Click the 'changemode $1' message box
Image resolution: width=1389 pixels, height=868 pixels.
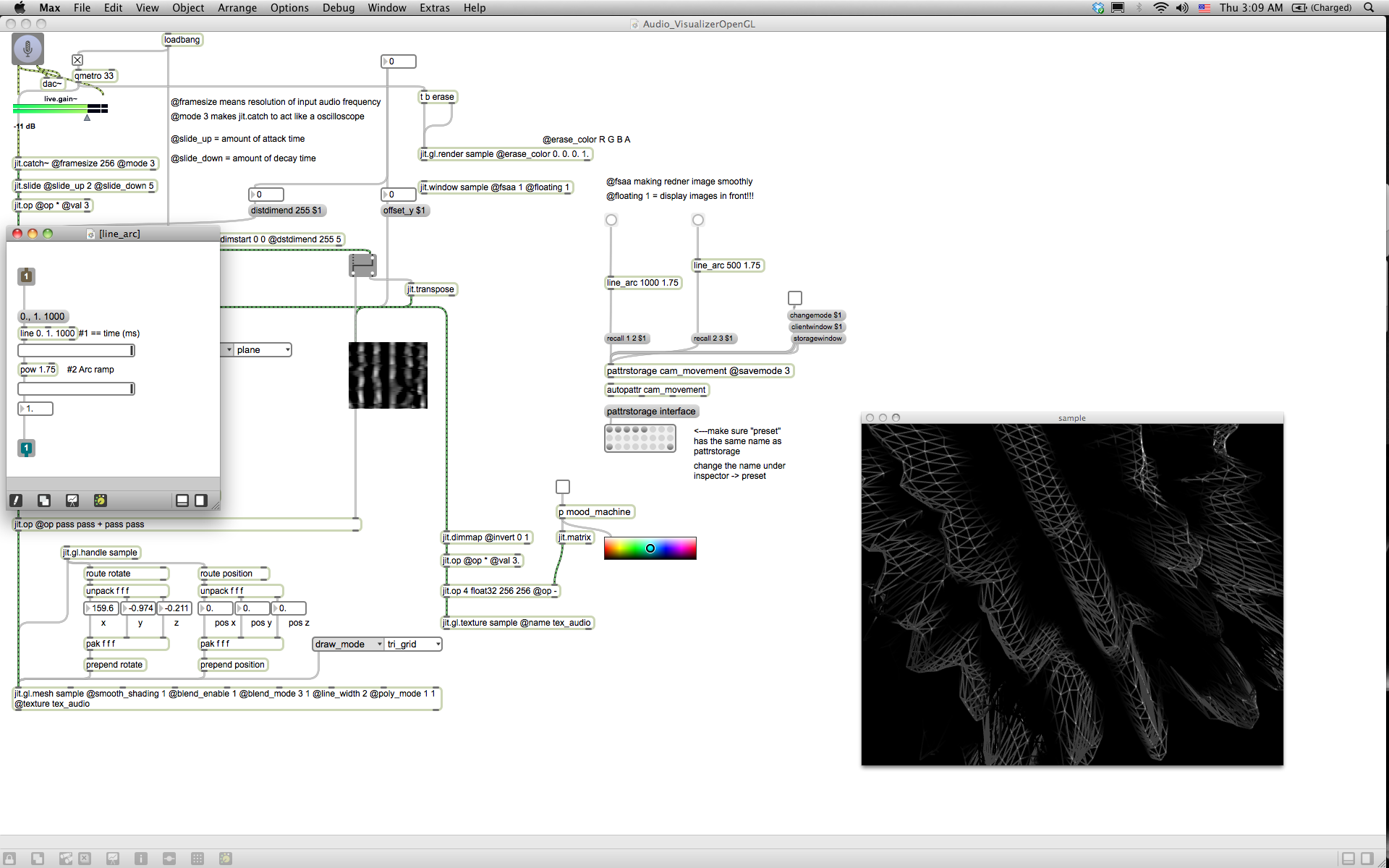(x=815, y=315)
